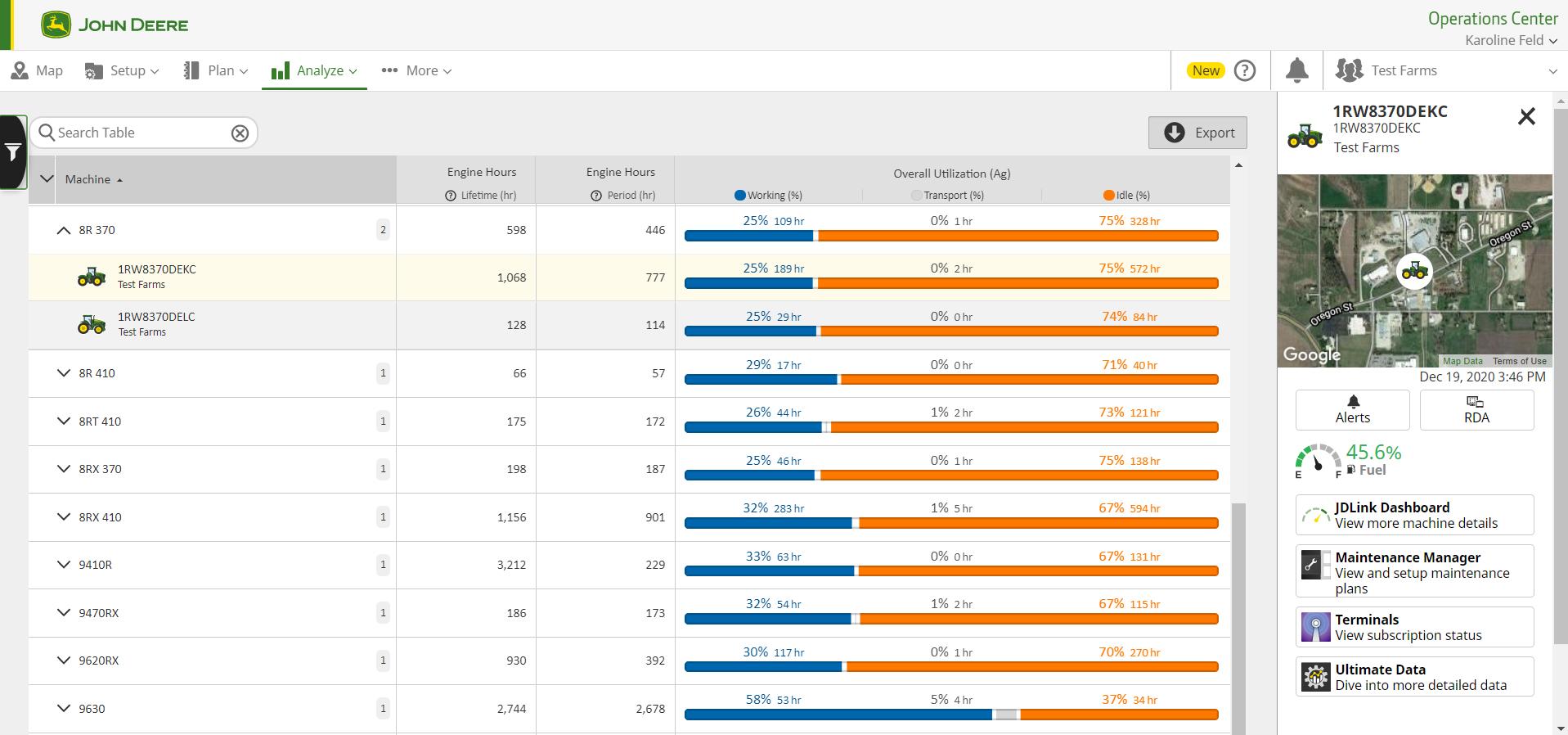Open the Test Farms organization dropdown

(x=1446, y=70)
